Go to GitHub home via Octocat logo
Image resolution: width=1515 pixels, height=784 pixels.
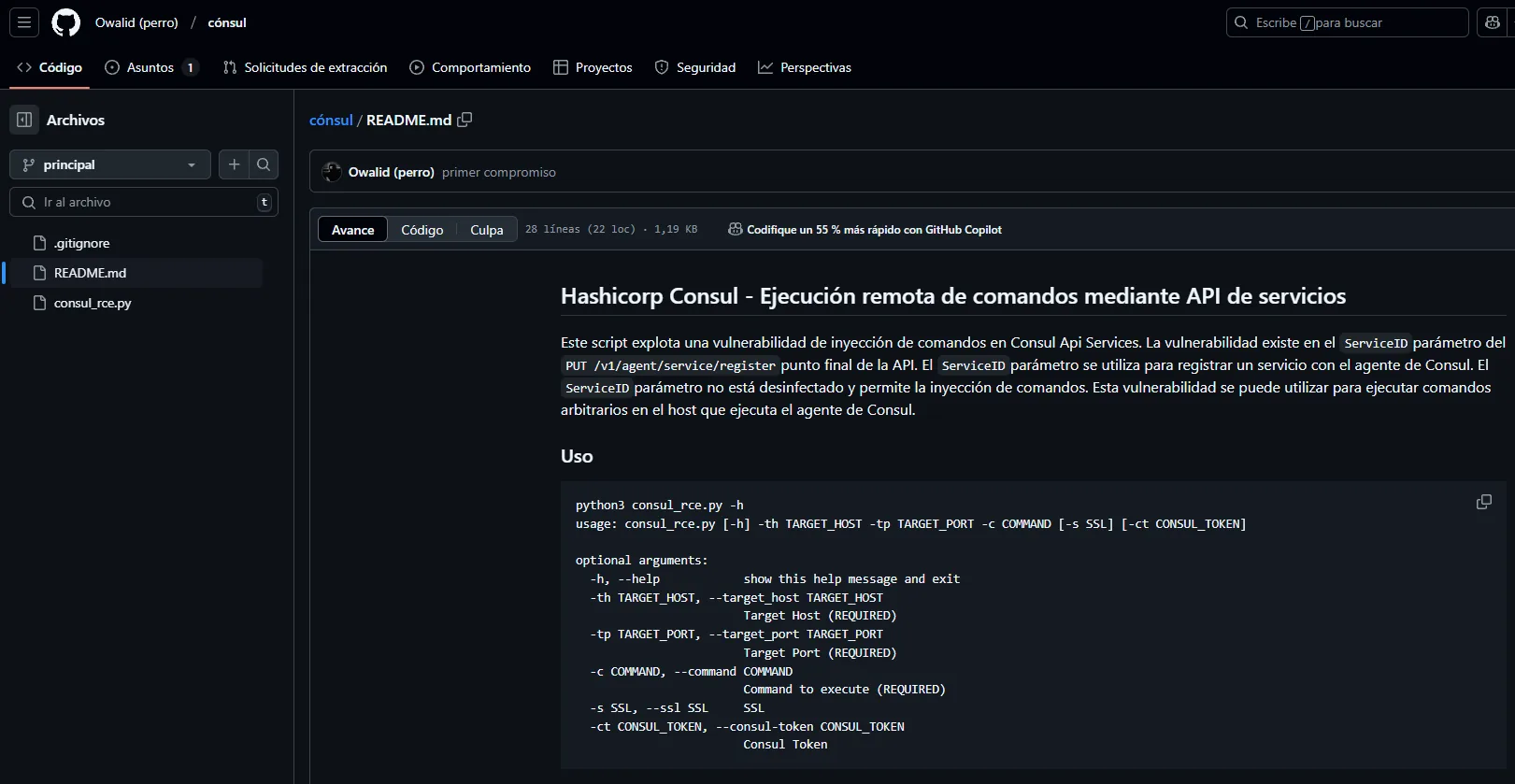click(65, 22)
